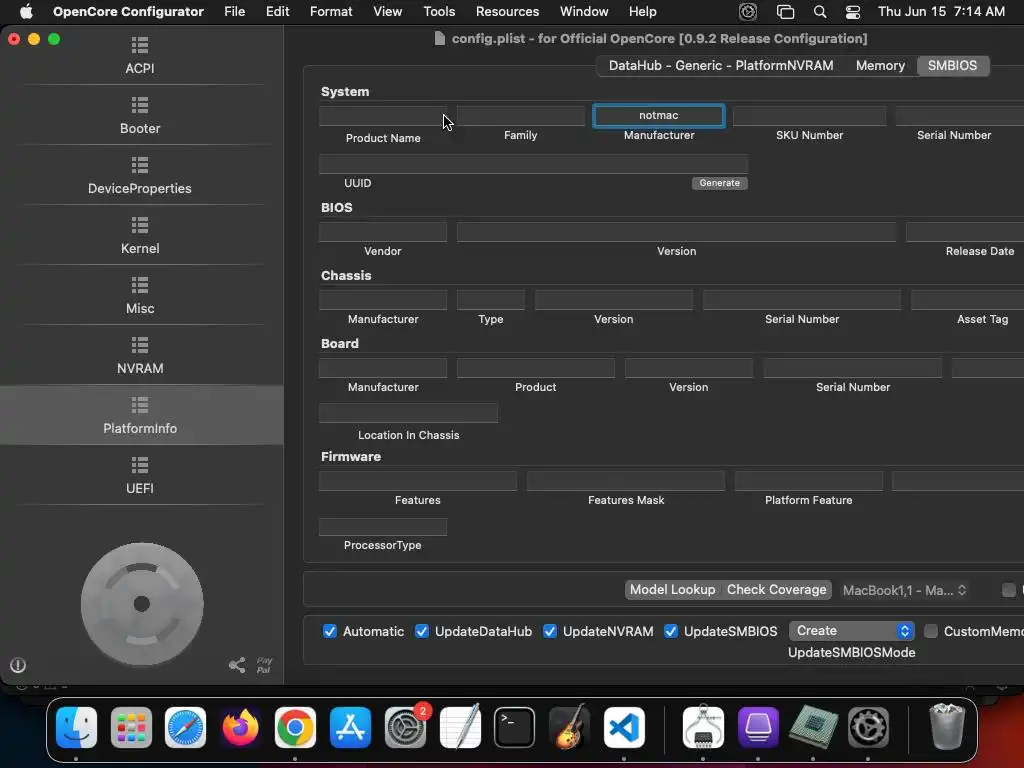1024x768 pixels.
Task: Open the View menu
Action: [387, 12]
